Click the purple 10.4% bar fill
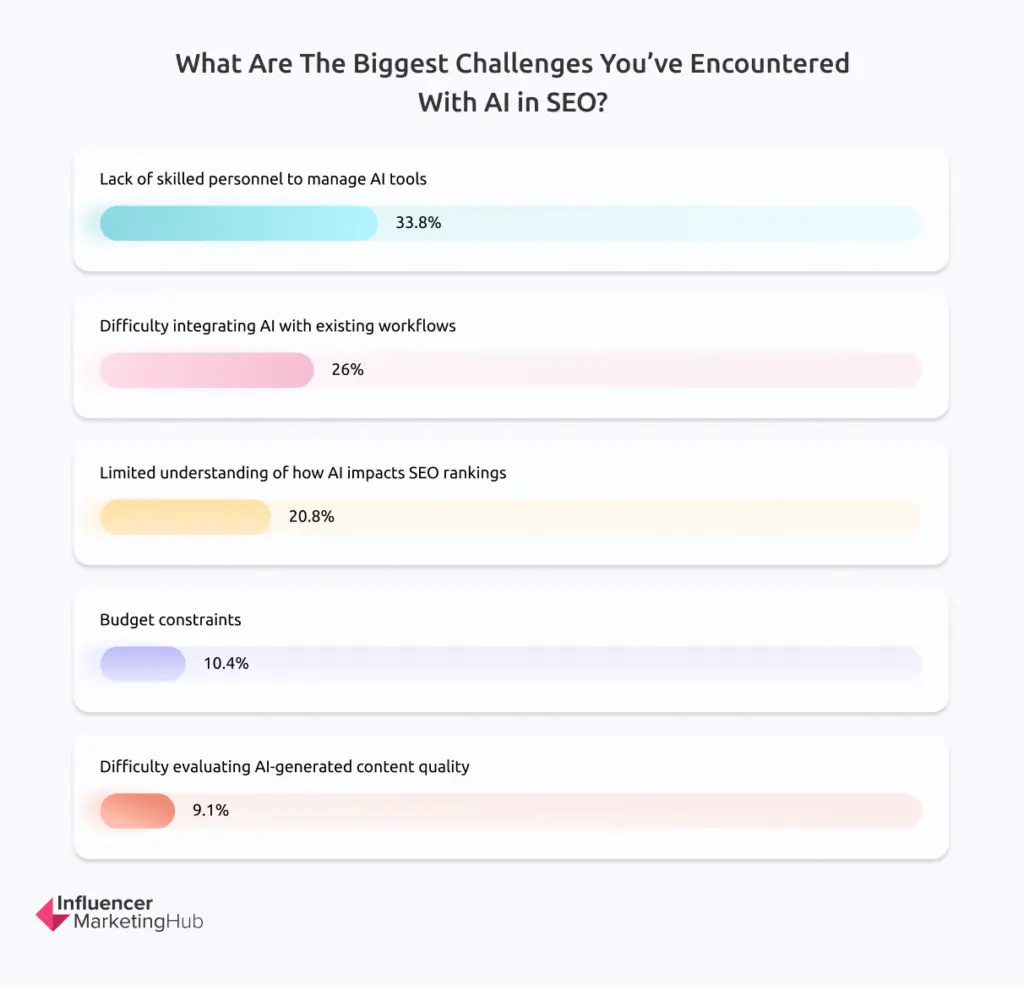Viewport: 1024px width, 985px height. [143, 664]
